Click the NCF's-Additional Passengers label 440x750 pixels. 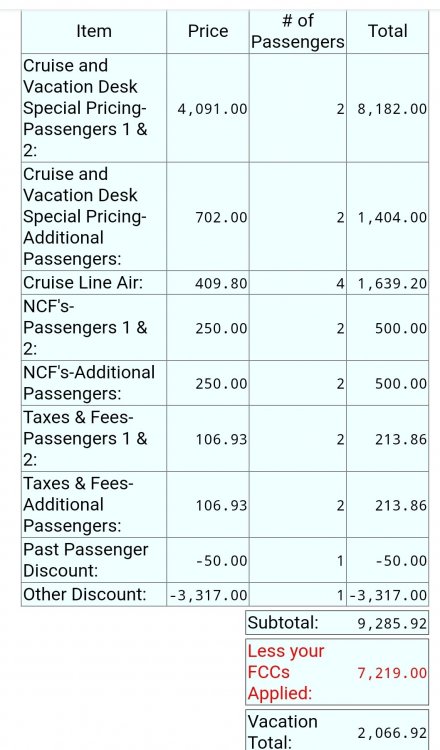pos(89,383)
